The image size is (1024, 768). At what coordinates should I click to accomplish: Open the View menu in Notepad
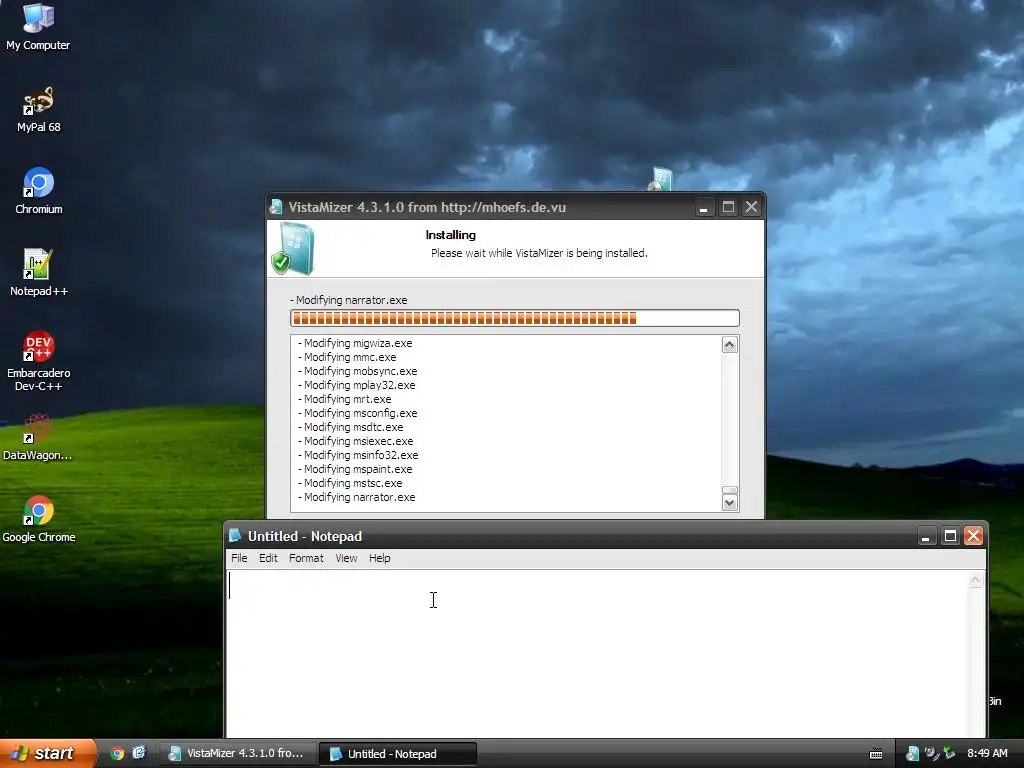click(346, 558)
